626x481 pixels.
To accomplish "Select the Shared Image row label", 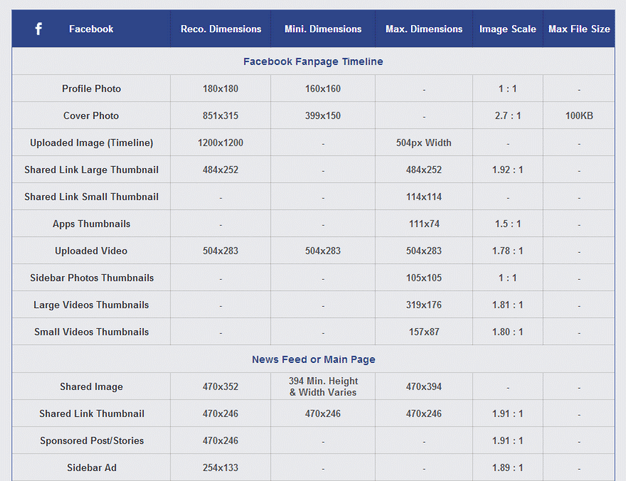I will [x=91, y=387].
